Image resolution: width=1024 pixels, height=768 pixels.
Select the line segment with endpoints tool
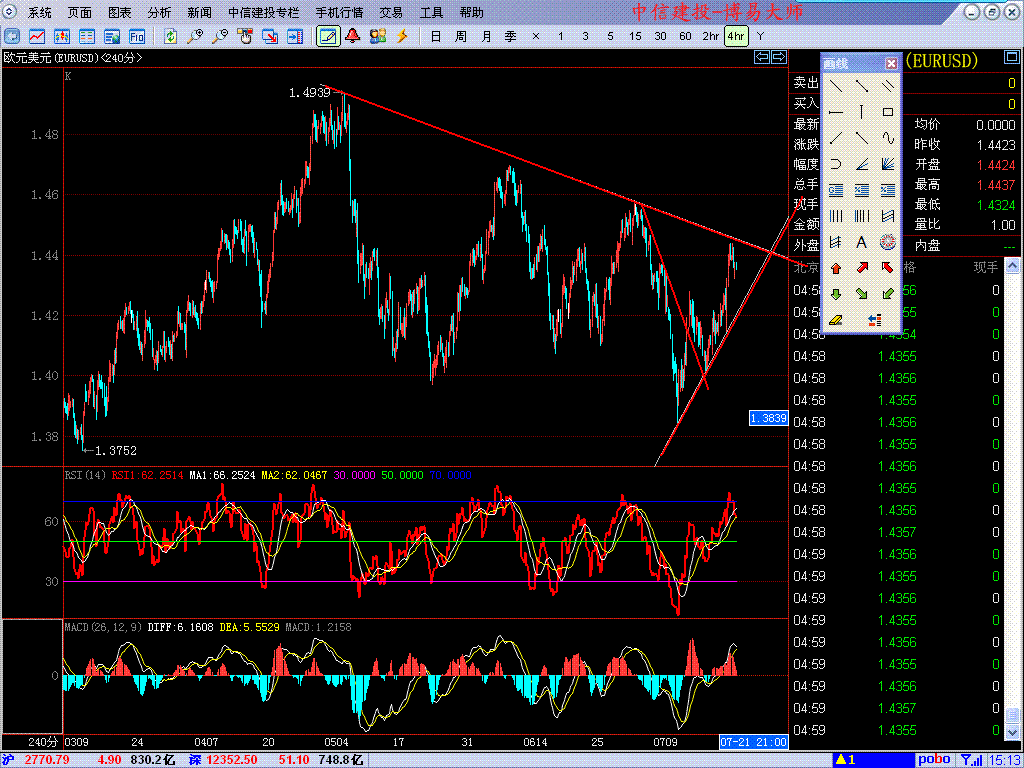[861, 86]
